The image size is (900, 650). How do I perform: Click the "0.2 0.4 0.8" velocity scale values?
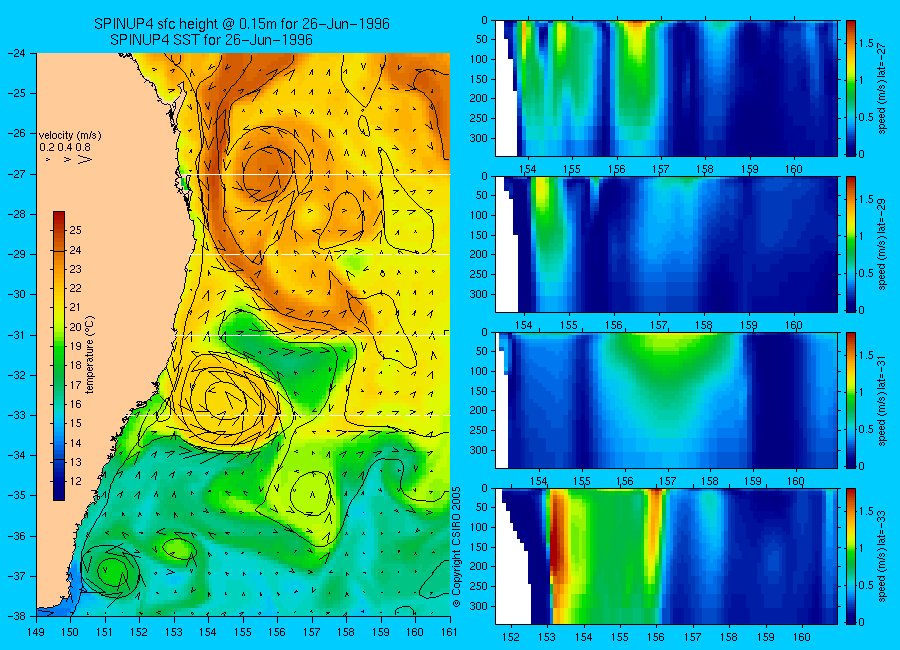click(x=65, y=147)
